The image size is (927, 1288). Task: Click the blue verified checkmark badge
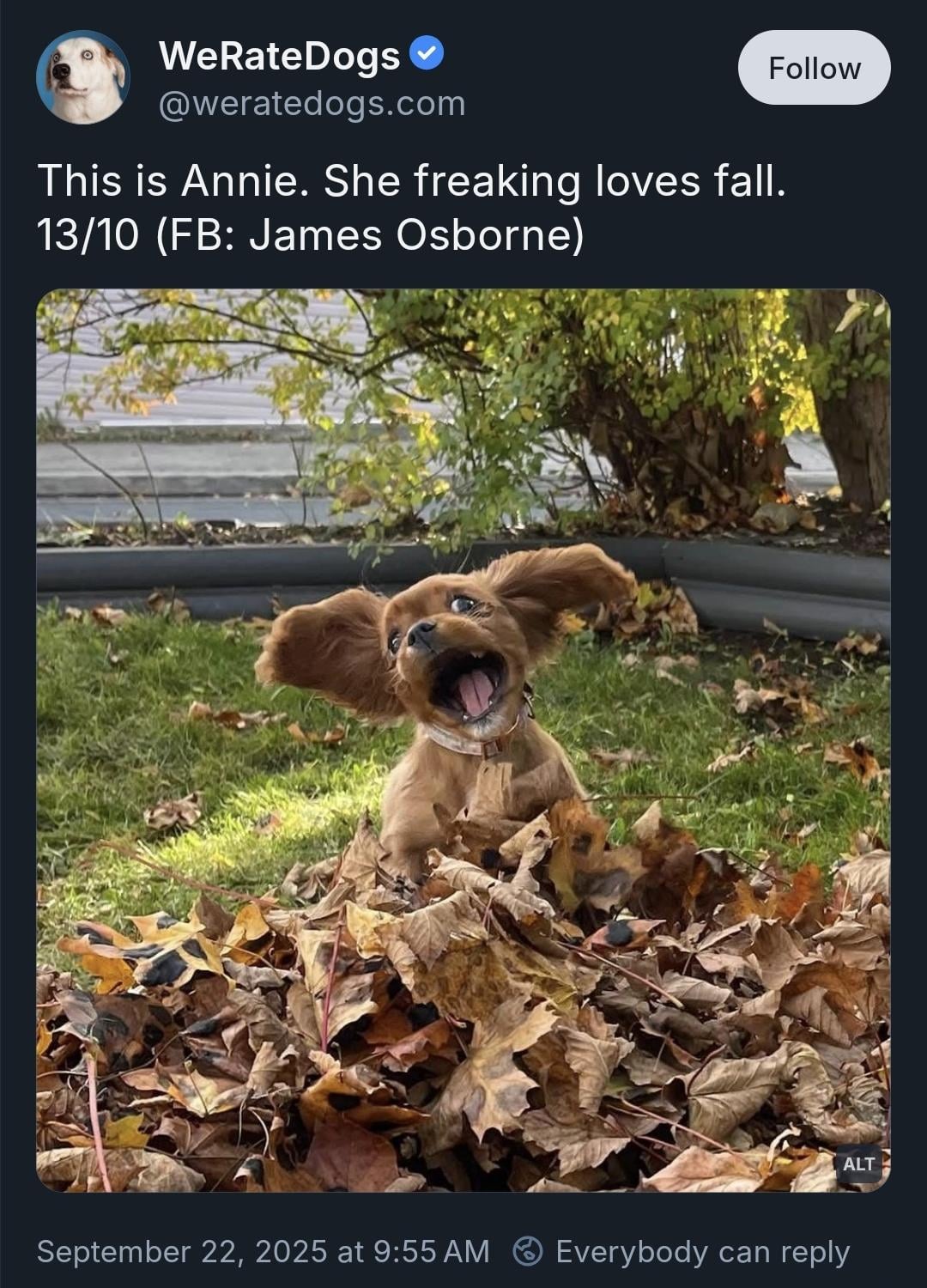click(x=427, y=54)
